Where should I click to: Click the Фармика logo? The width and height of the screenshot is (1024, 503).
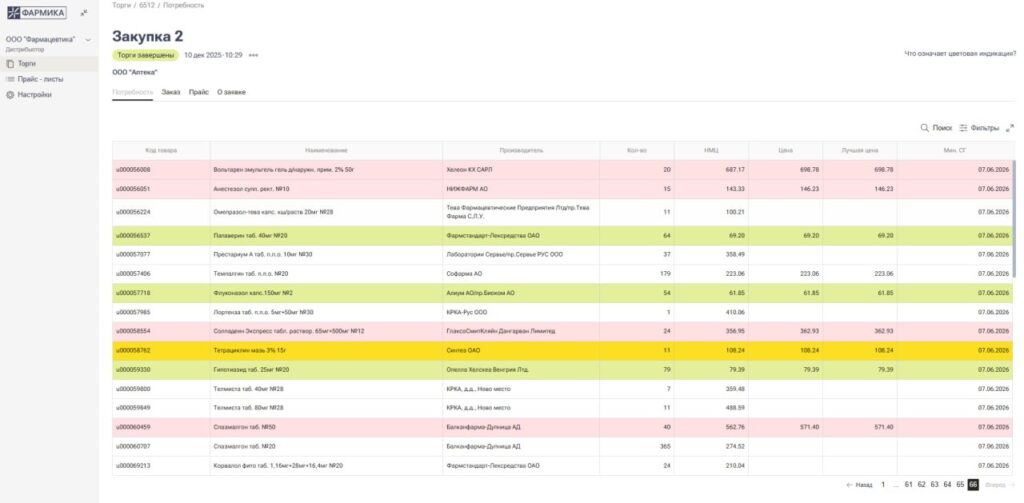(x=37, y=13)
